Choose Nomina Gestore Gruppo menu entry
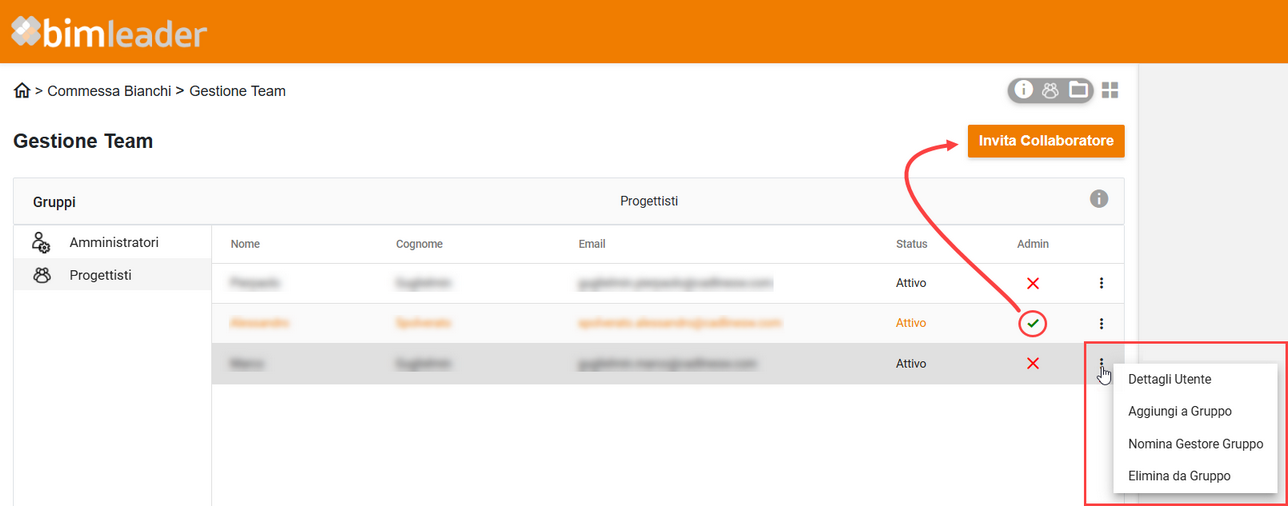 coord(1195,444)
